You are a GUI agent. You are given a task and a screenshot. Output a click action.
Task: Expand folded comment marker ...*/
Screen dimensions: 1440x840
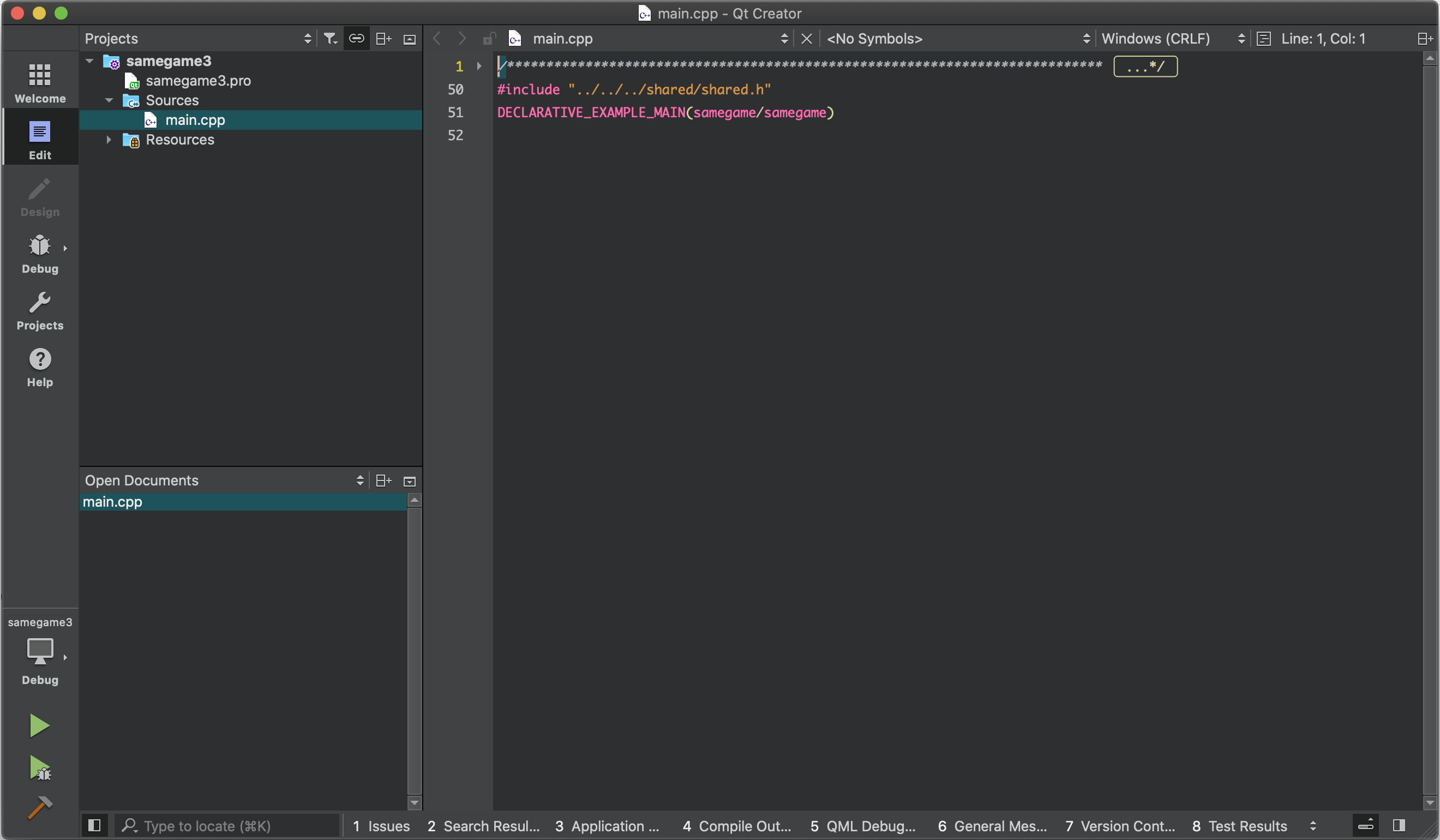click(1145, 67)
